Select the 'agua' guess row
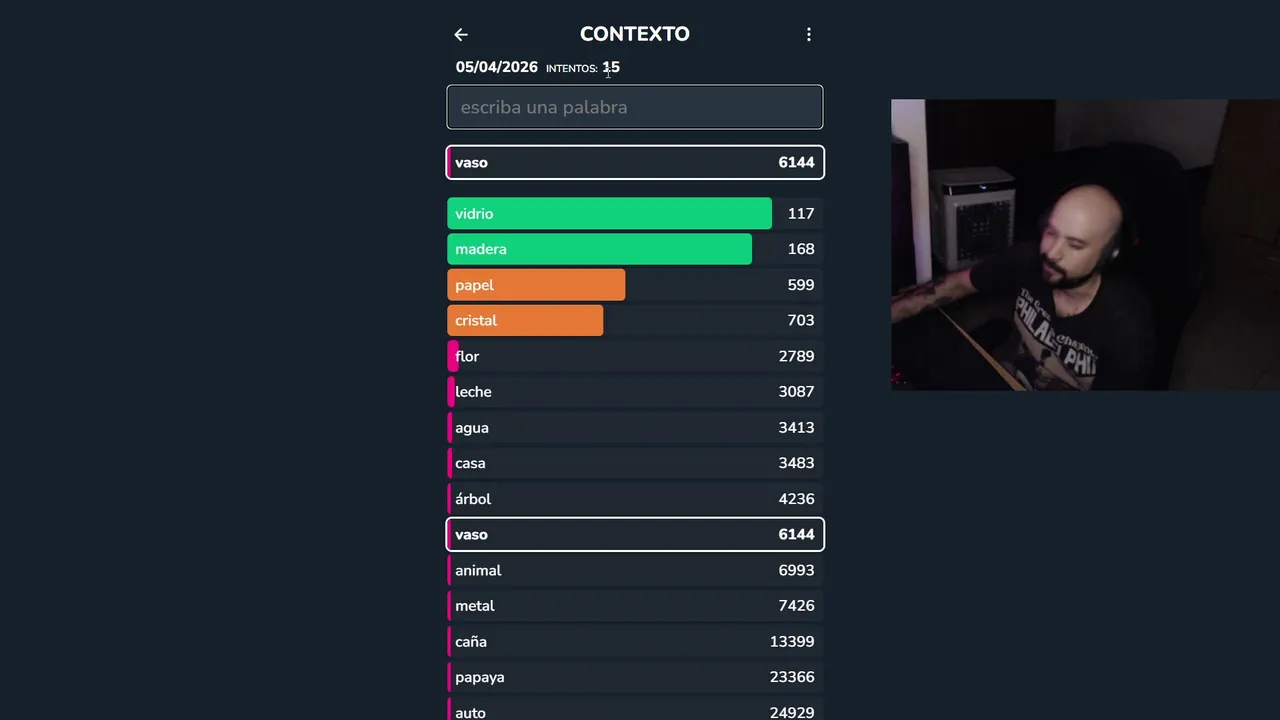This screenshot has height=720, width=1280. 635,428
